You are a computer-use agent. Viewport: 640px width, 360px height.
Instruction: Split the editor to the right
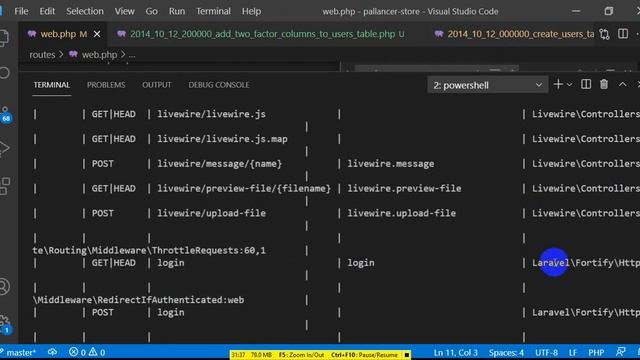623,34
